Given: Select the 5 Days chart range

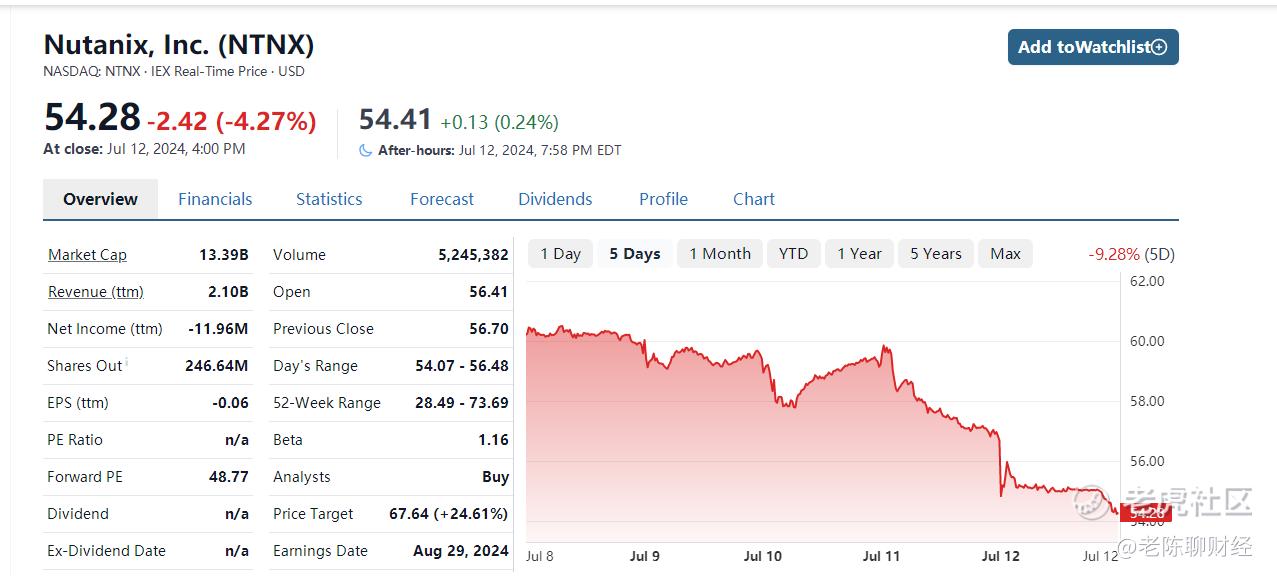Looking at the screenshot, I should click(635, 254).
